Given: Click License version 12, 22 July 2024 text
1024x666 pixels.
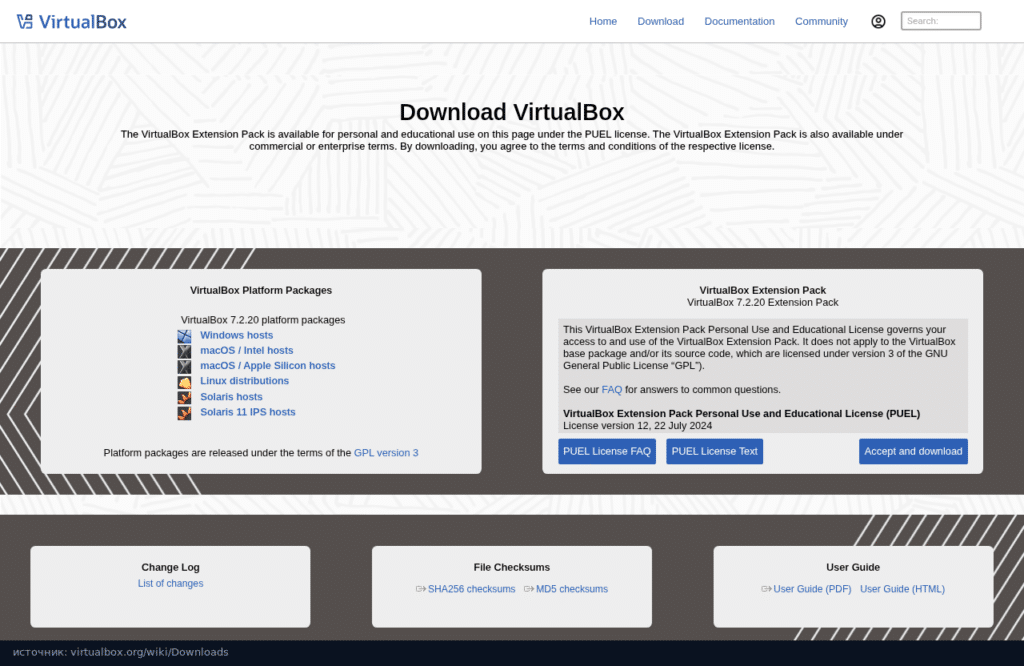Looking at the screenshot, I should 637,426.
